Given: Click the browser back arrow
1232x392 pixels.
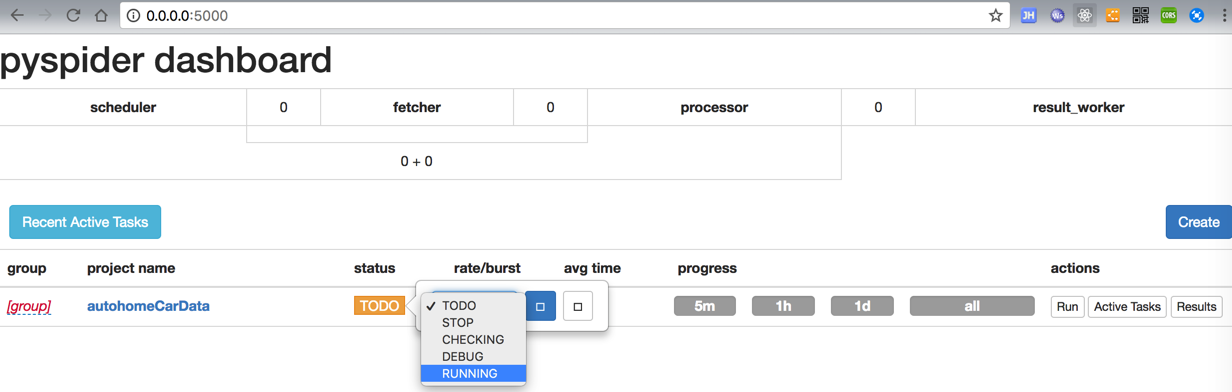Looking at the screenshot, I should click(17, 16).
